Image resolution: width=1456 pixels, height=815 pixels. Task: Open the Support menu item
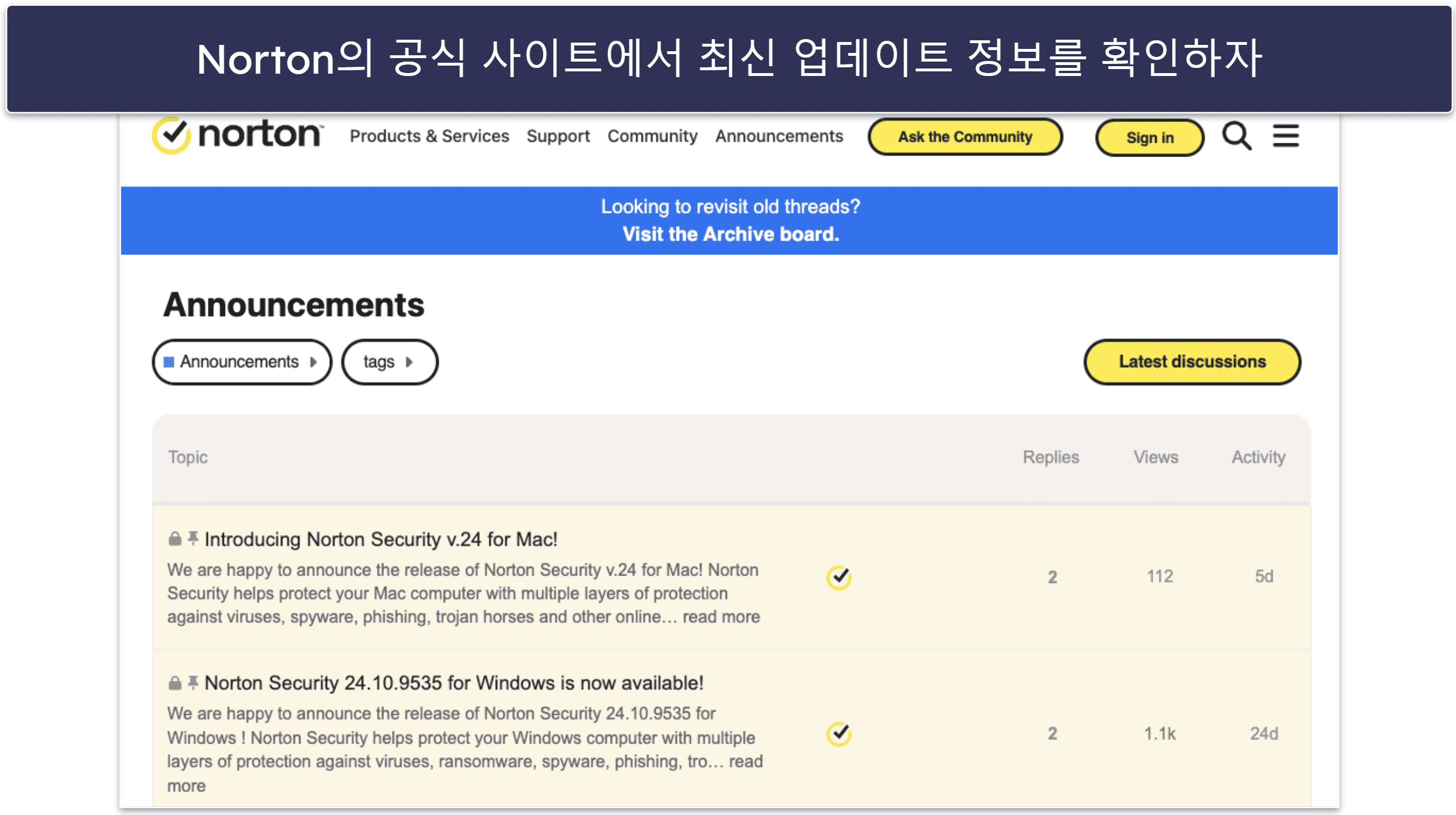tap(558, 136)
